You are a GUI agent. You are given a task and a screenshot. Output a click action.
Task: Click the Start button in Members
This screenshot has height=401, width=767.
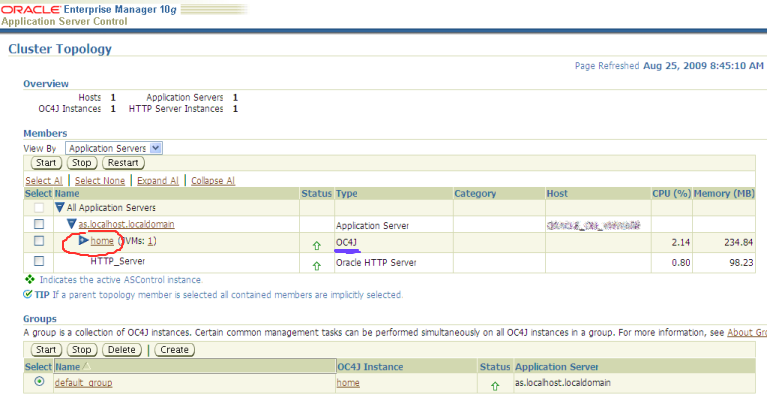pyautogui.click(x=46, y=163)
